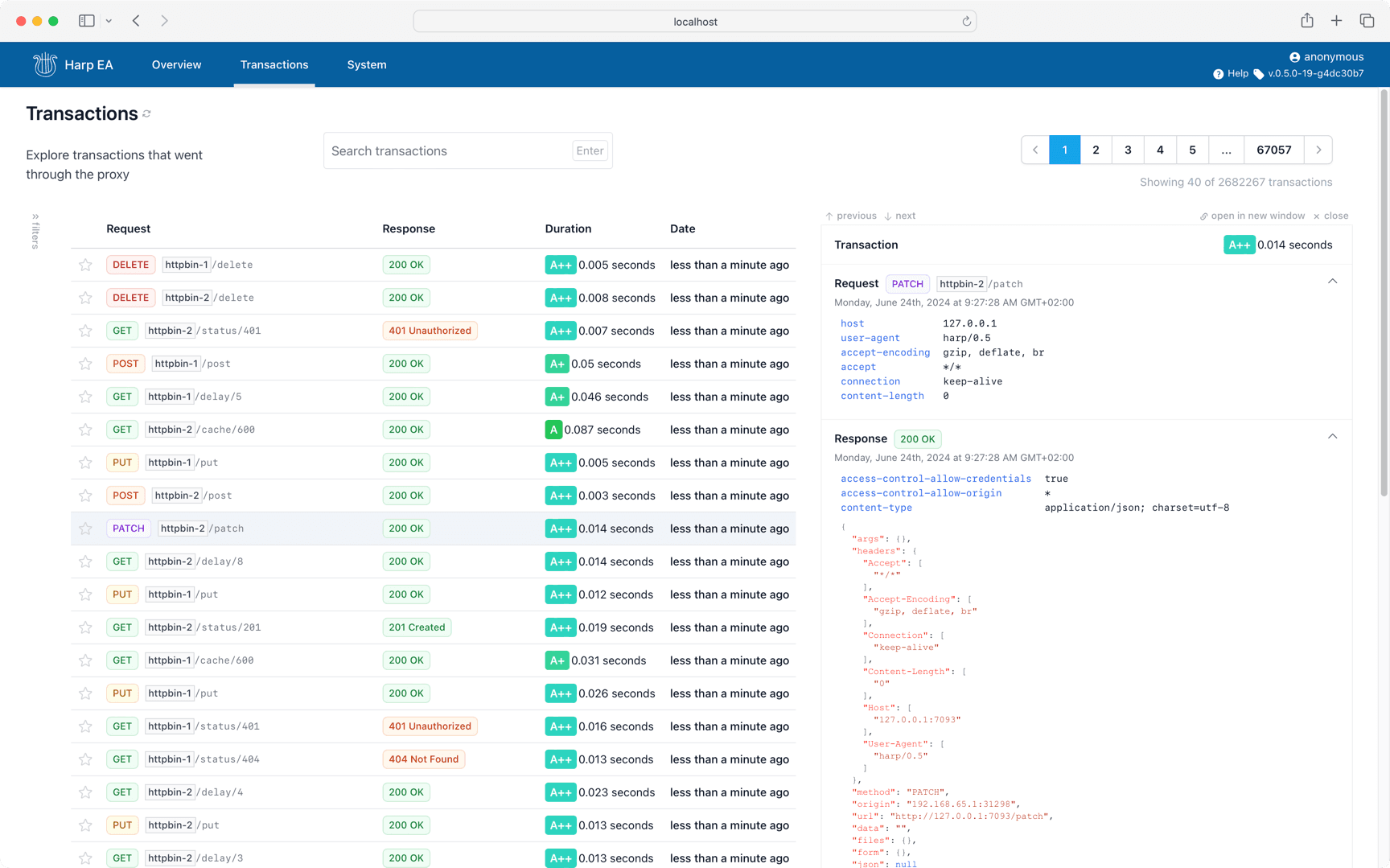This screenshot has height=868, width=1390.
Task: Click the Harp EA harp logo
Action: coord(45,64)
